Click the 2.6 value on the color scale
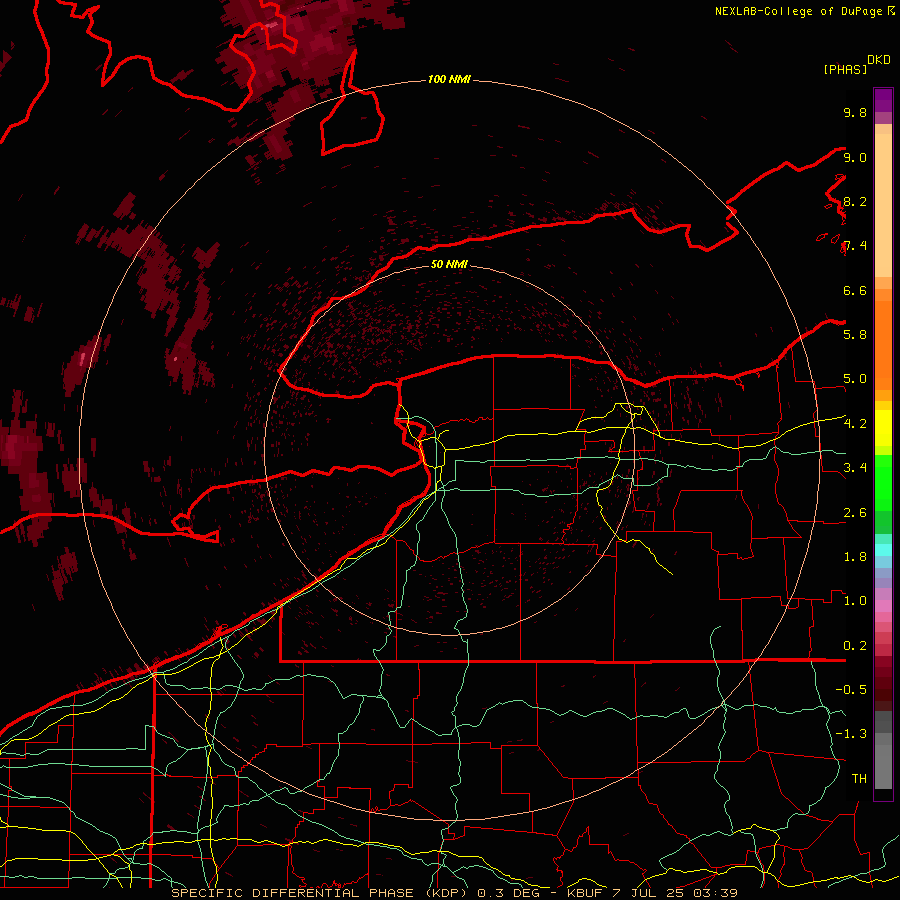The height and width of the screenshot is (900, 900). coord(855,513)
